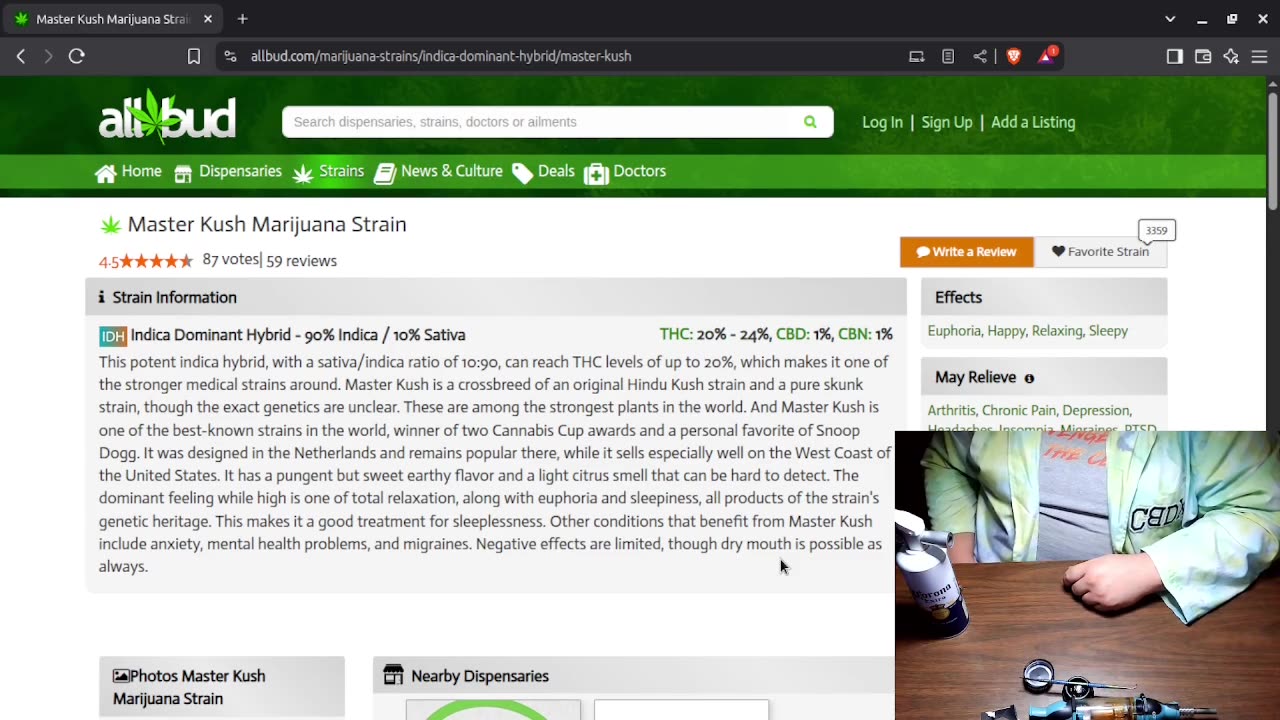This screenshot has height=720, width=1280.
Task: Open the 59 reviews link
Action: [x=301, y=261]
